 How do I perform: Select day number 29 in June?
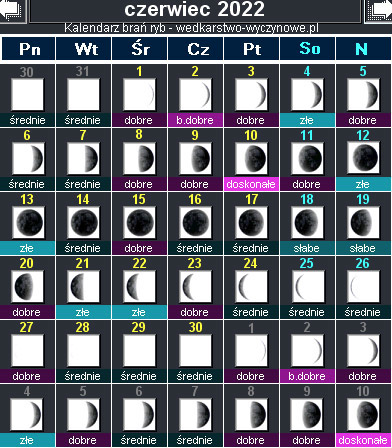[x=139, y=327]
